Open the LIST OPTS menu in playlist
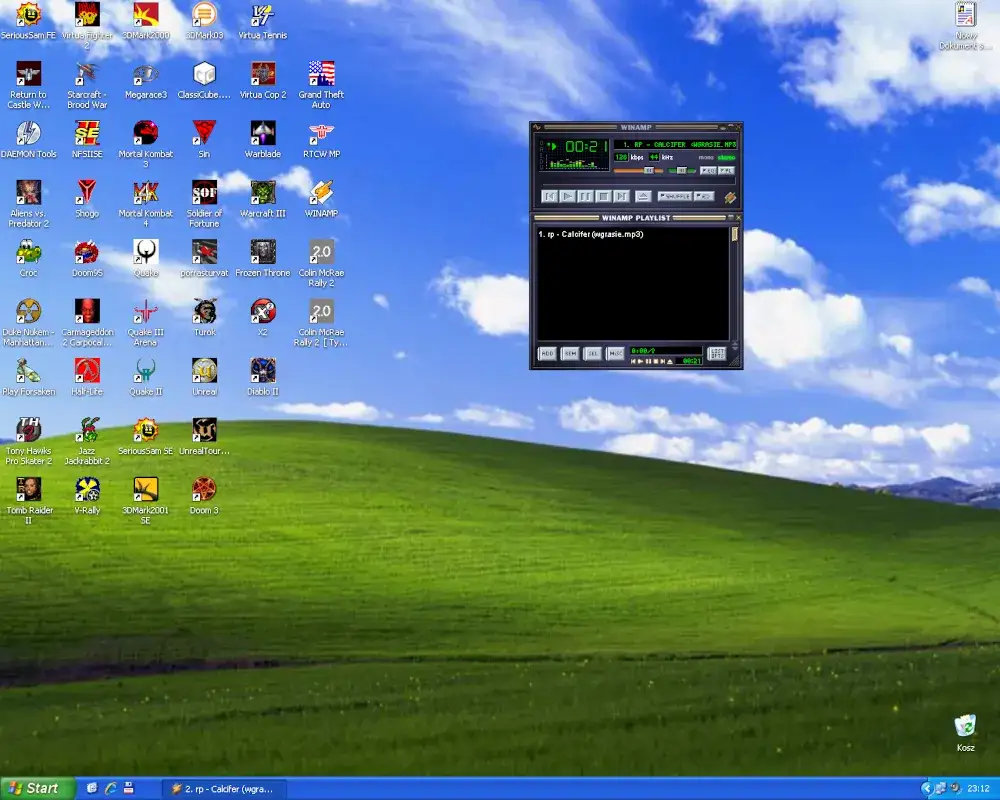Screen dimensions: 1000x800 [x=717, y=353]
